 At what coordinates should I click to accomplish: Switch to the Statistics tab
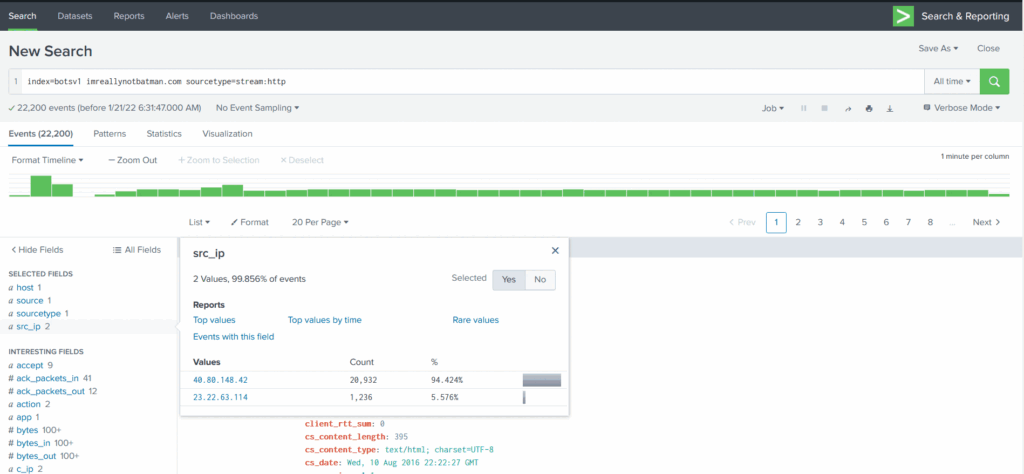[164, 133]
